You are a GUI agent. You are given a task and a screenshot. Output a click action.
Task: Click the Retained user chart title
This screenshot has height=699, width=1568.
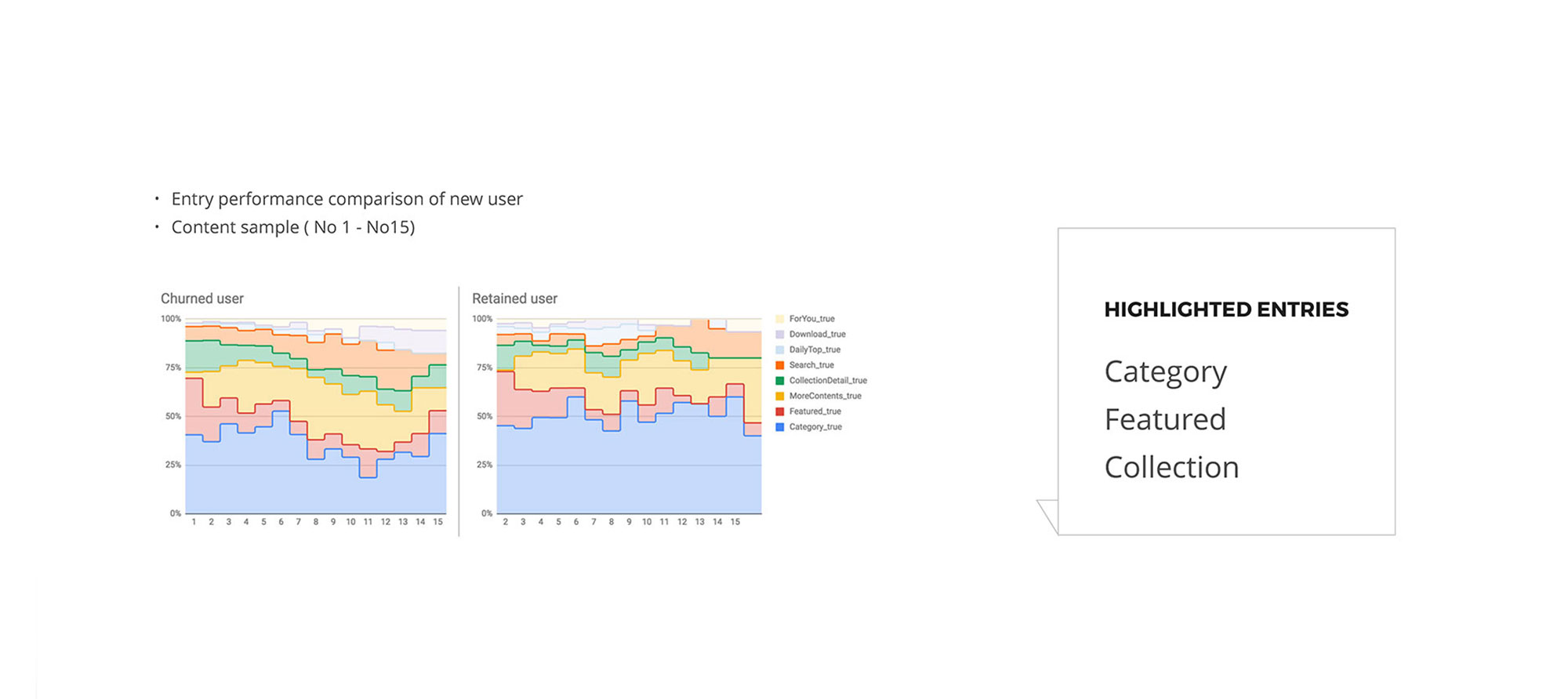tap(514, 299)
